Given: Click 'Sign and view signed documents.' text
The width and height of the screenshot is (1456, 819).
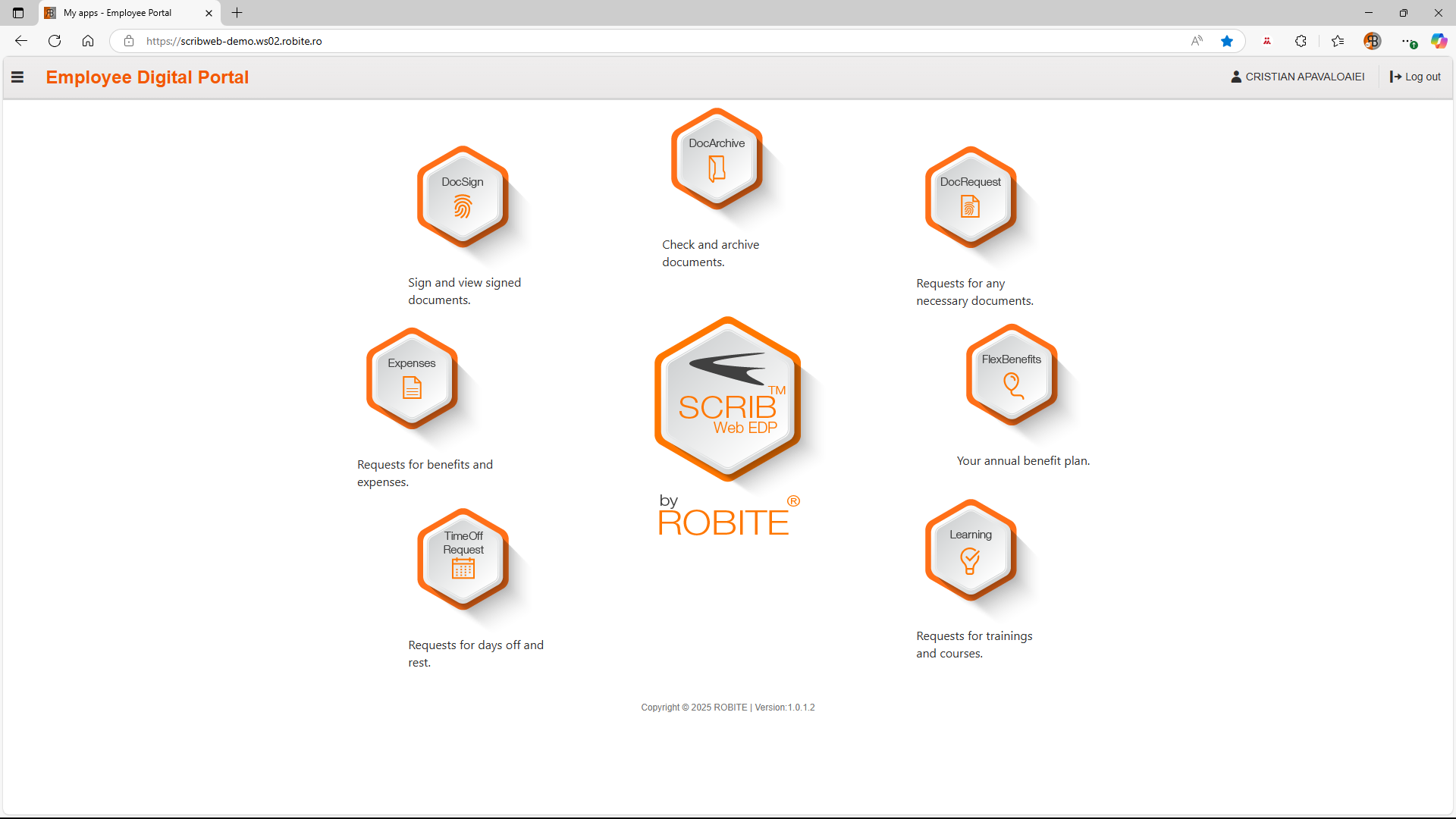Looking at the screenshot, I should click(x=465, y=291).
